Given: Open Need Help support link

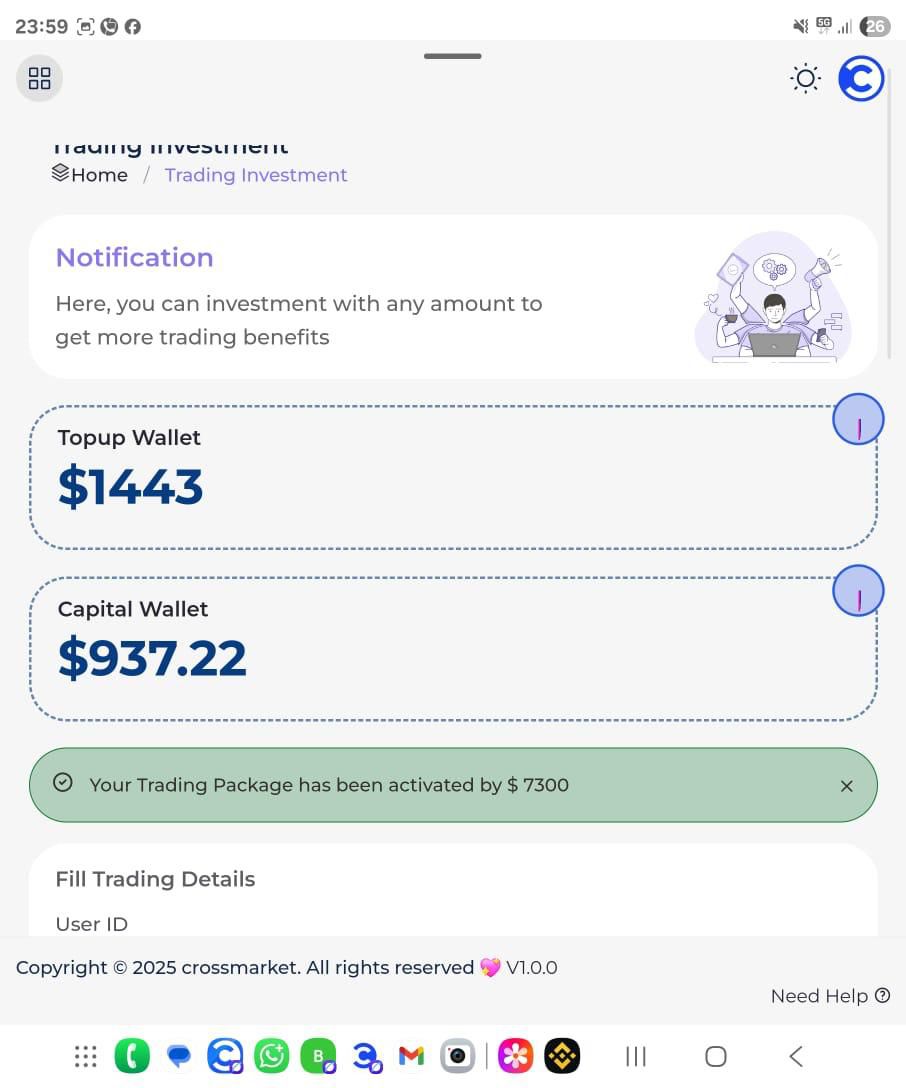Looking at the screenshot, I should pos(829,996).
